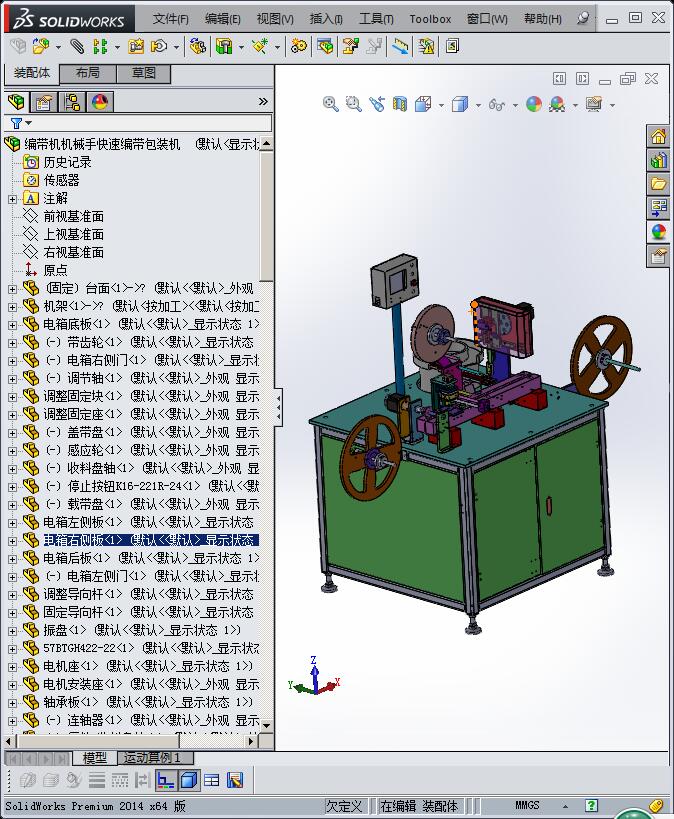Open the Section View icon

point(400,104)
